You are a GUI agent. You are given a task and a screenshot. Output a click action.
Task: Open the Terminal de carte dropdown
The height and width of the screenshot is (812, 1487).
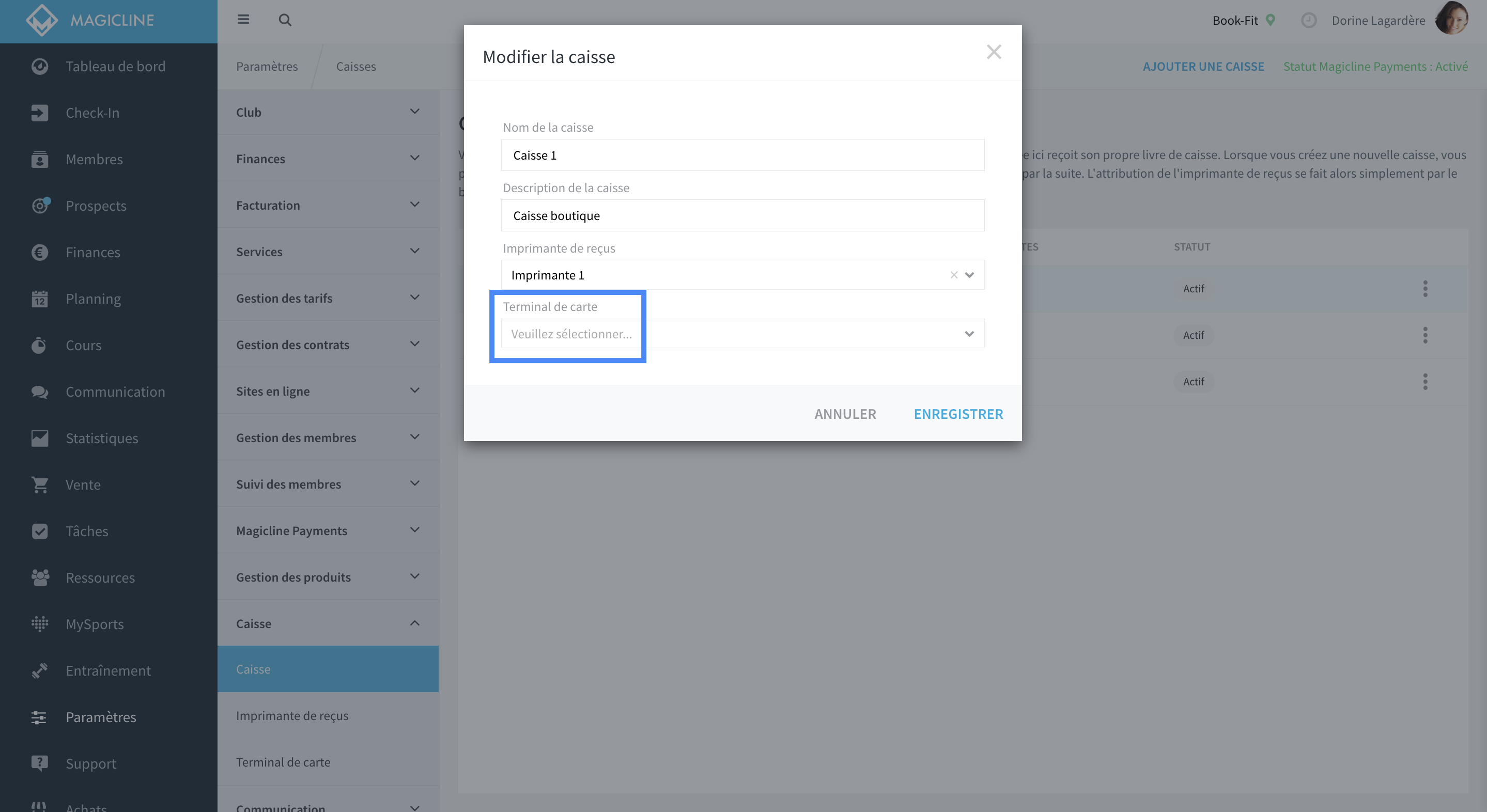coord(742,334)
